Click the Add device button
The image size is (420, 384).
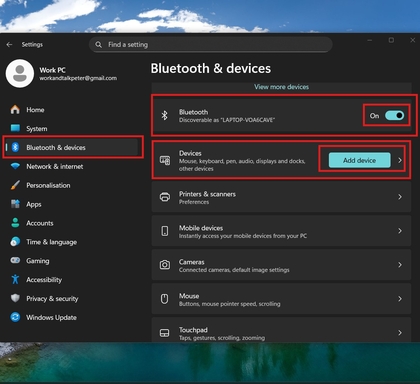pos(359,160)
